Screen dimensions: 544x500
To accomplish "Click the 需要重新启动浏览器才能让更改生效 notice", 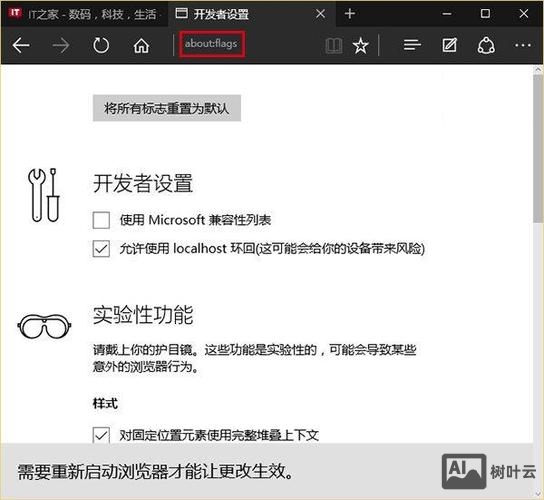I will point(155,472).
